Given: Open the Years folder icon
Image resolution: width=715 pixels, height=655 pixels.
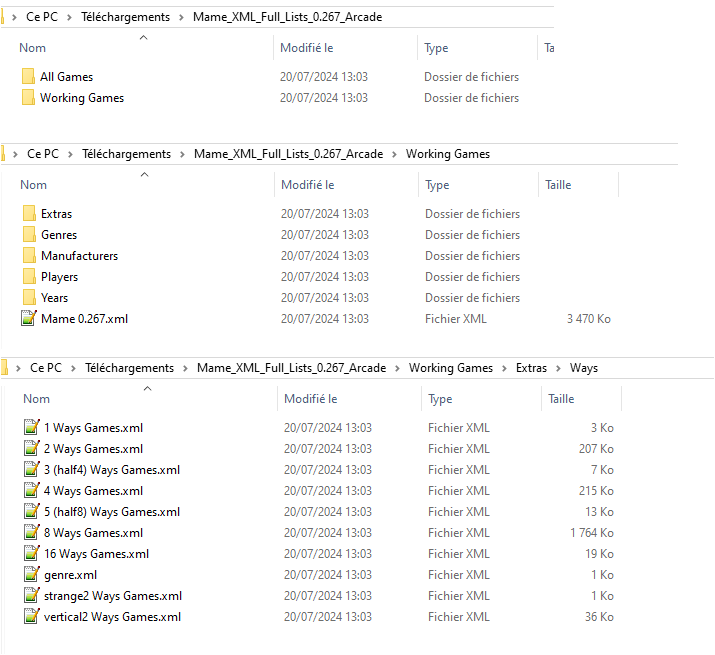Looking at the screenshot, I should coord(29,298).
